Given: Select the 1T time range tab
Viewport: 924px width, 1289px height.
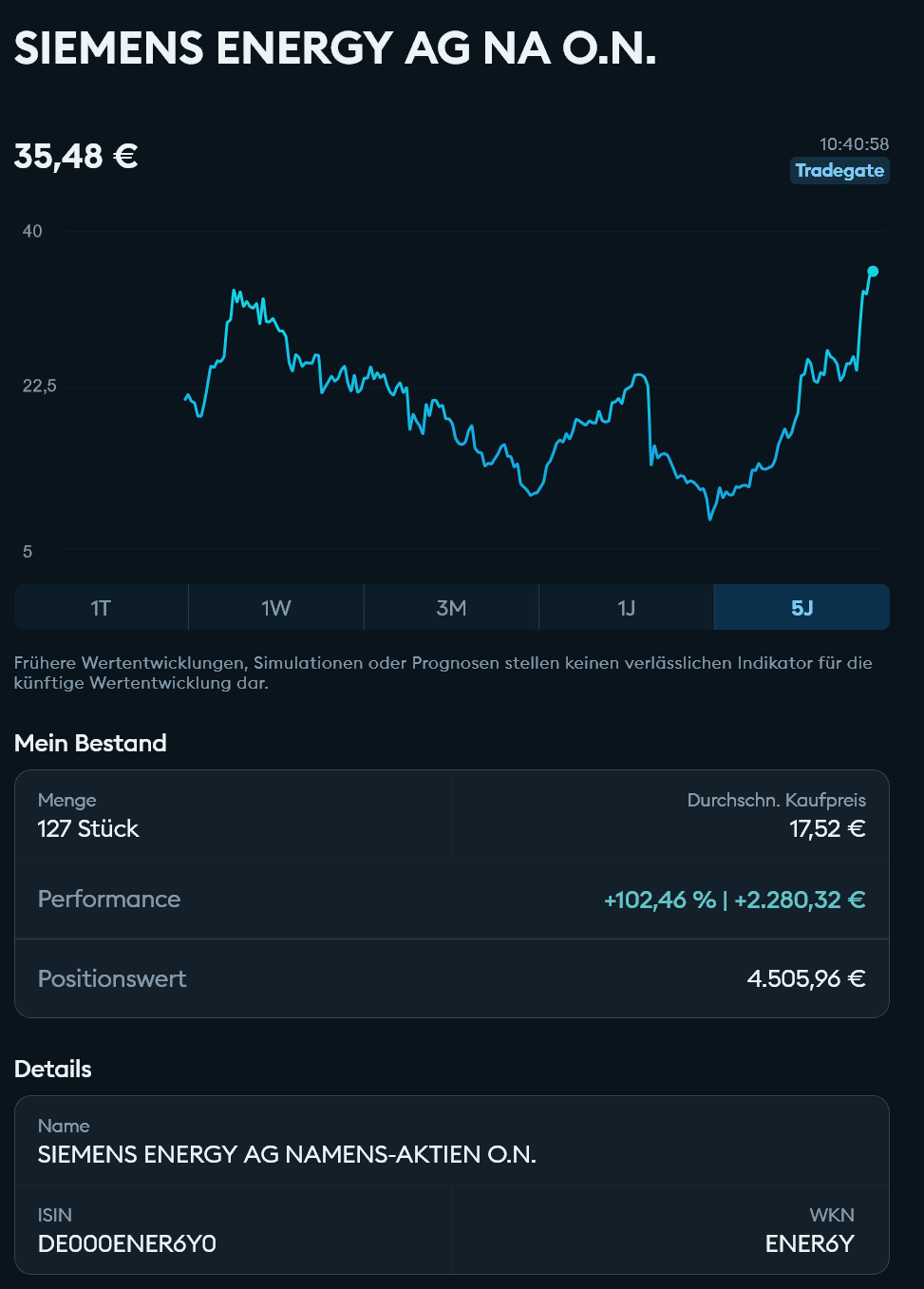Looking at the screenshot, I should click(101, 608).
